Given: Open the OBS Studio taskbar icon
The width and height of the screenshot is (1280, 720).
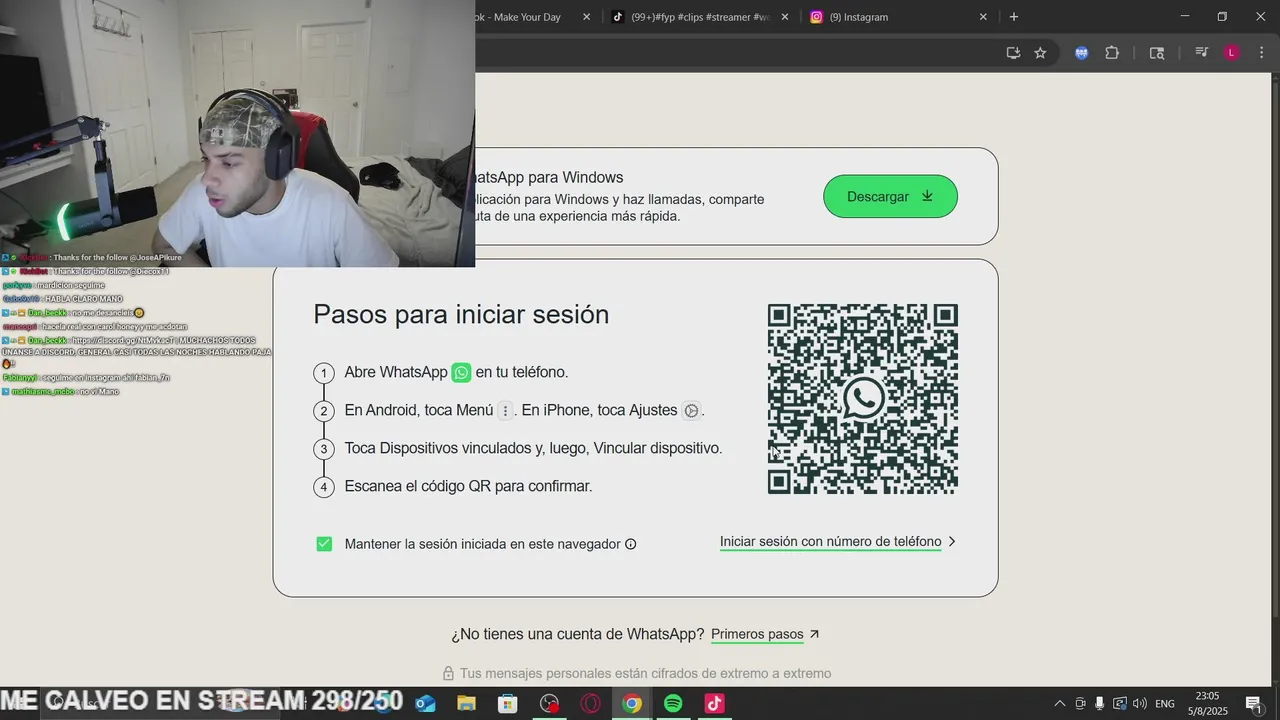Looking at the screenshot, I should [x=549, y=704].
